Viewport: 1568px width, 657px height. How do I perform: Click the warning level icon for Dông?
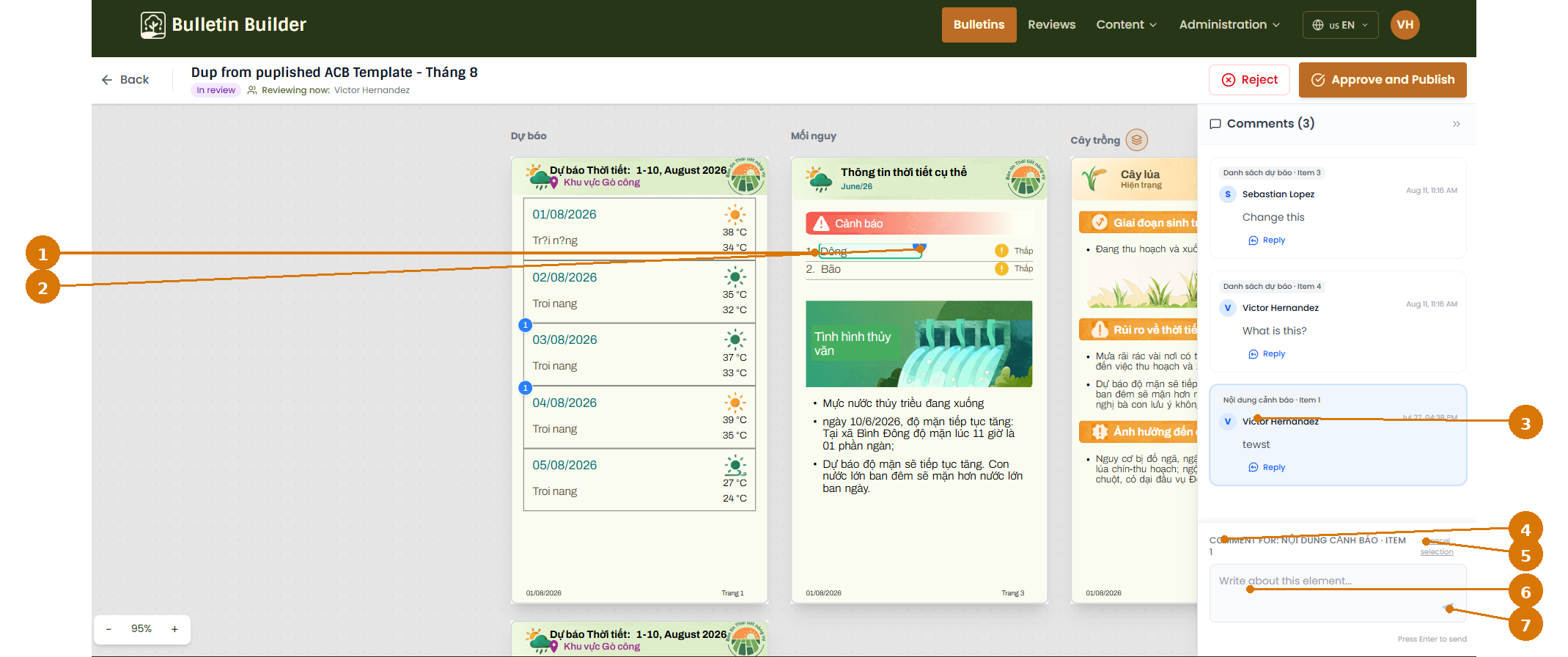[x=1001, y=251]
